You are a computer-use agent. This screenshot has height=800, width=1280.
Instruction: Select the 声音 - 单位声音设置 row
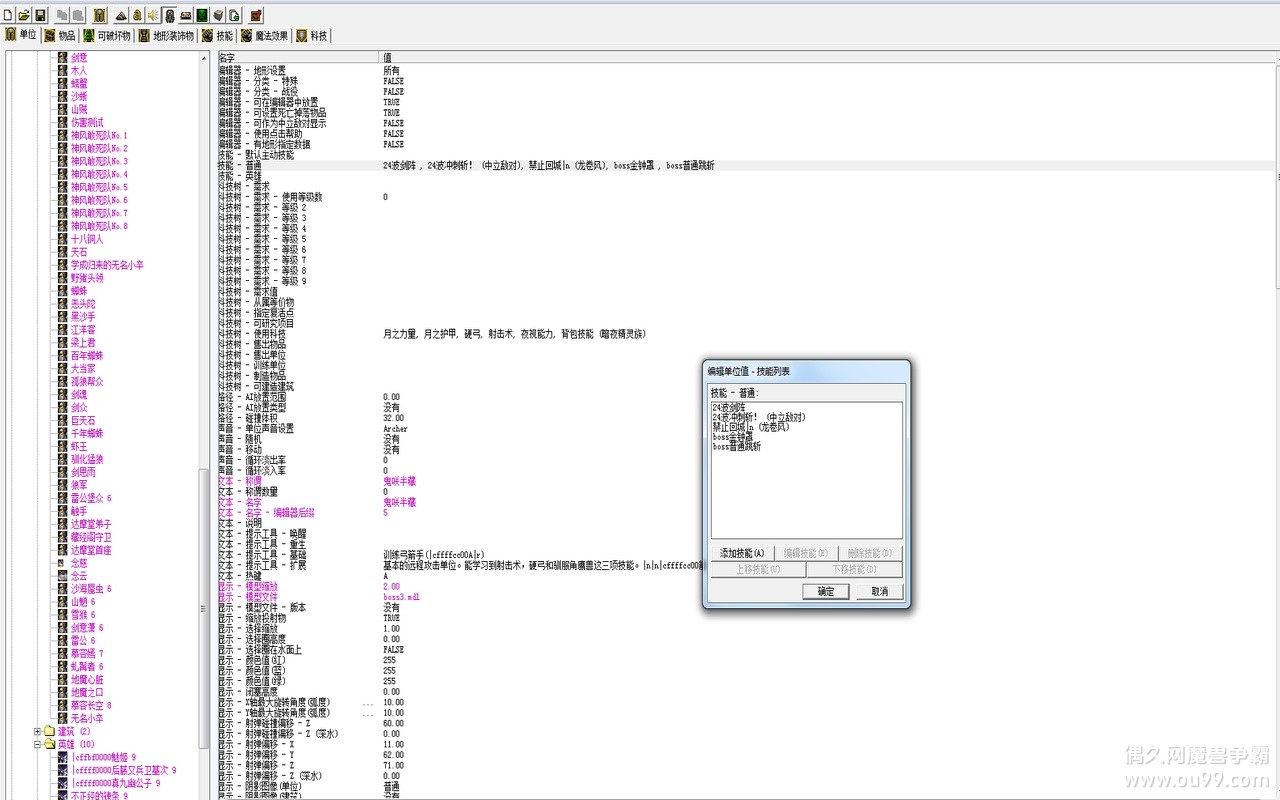pos(747,428)
